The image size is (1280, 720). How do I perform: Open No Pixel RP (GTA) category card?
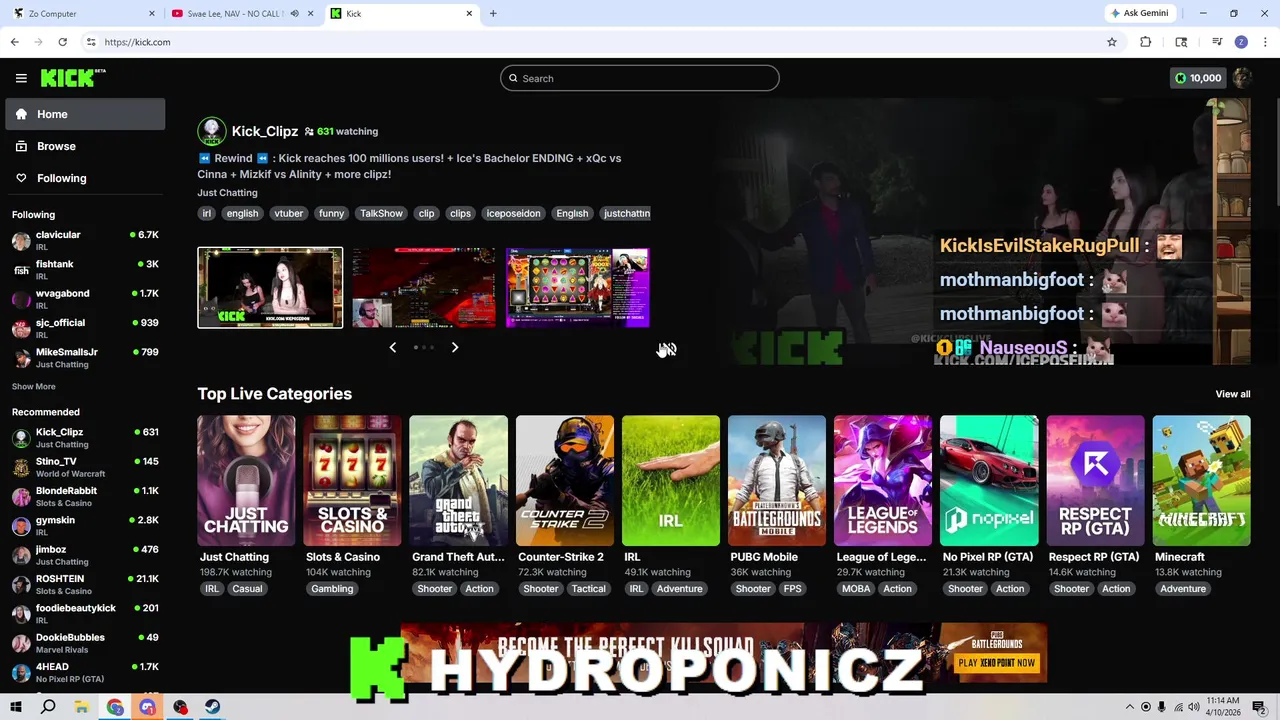coord(989,481)
